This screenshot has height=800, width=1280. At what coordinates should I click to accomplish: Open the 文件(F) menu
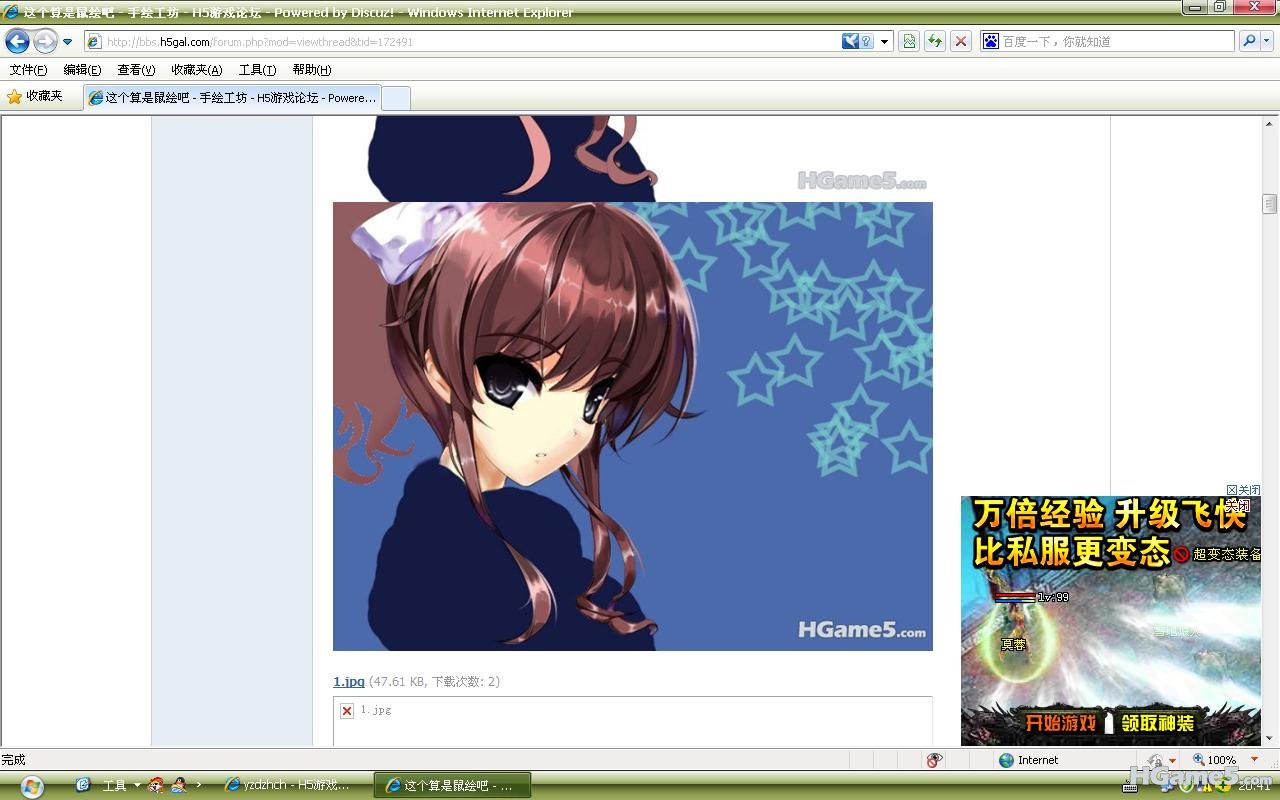[x=28, y=70]
